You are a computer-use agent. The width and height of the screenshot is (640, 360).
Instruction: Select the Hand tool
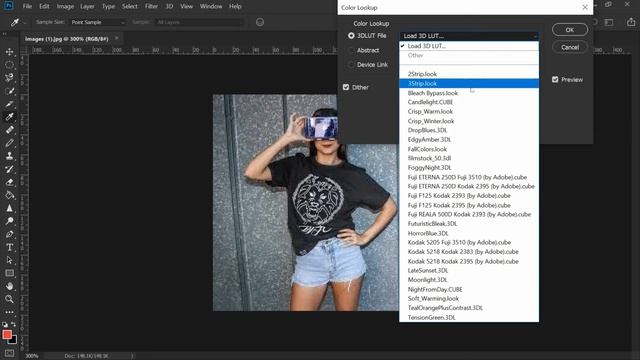9,286
